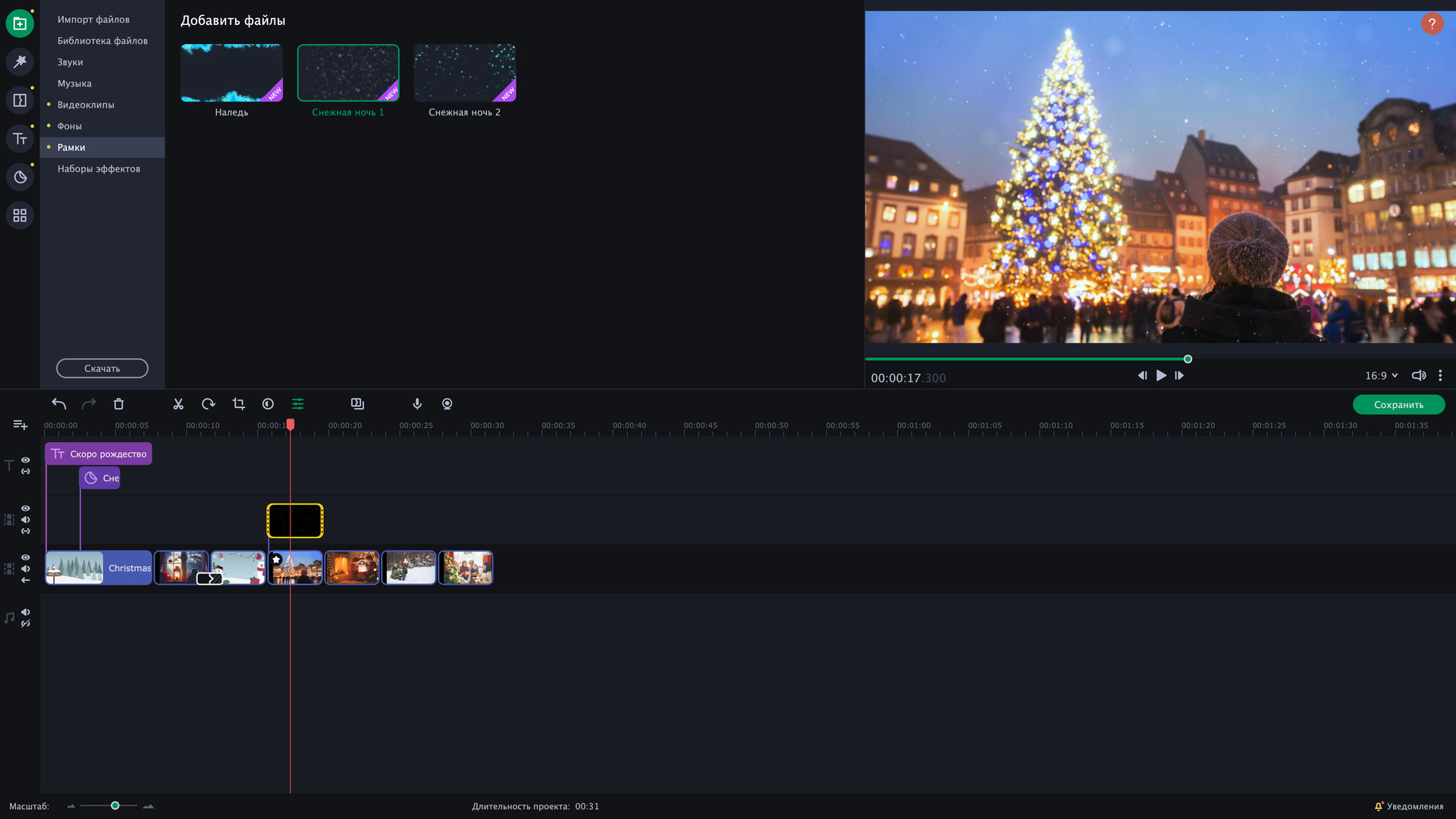The image size is (1456, 819).
Task: Open the 16:9 aspect ratio dropdown
Action: pyautogui.click(x=1380, y=375)
